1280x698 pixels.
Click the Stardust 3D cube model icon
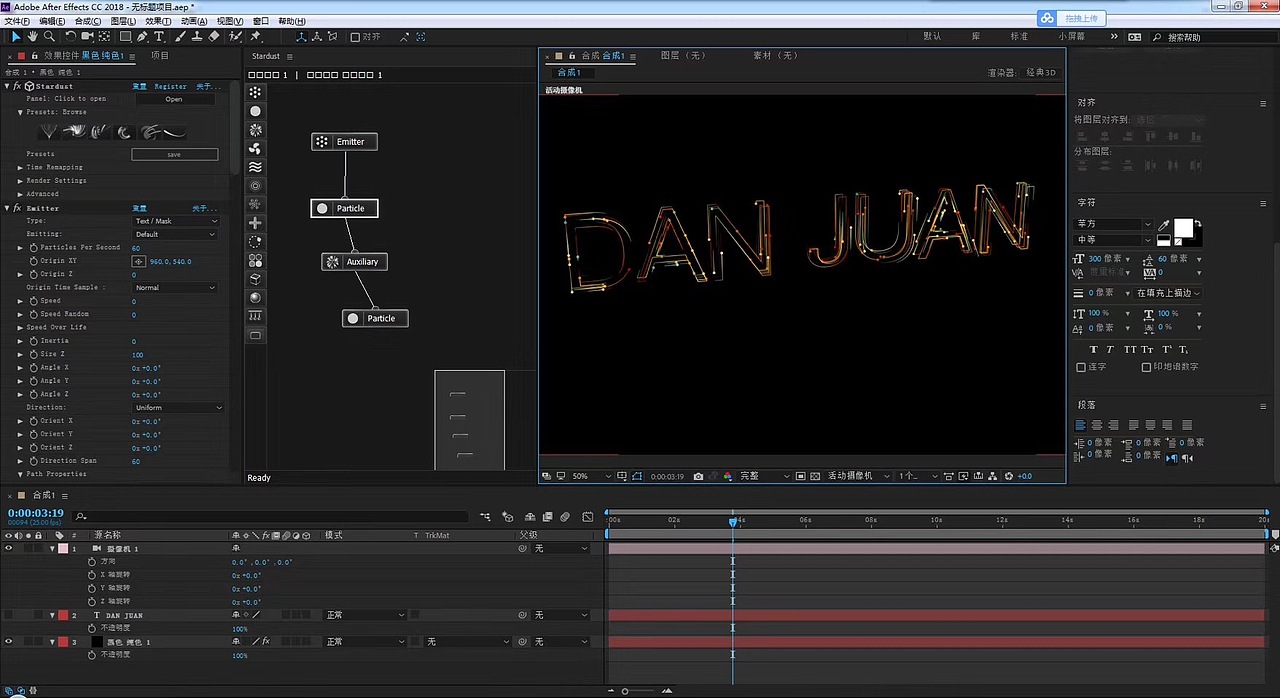coord(255,279)
